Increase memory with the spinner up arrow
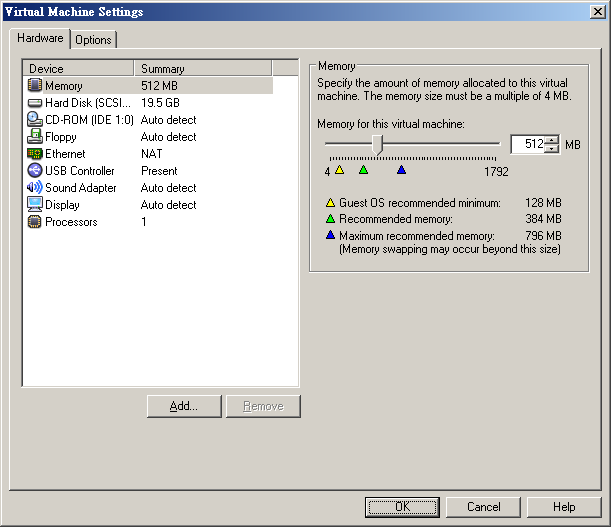The image size is (611, 527). [x=552, y=140]
